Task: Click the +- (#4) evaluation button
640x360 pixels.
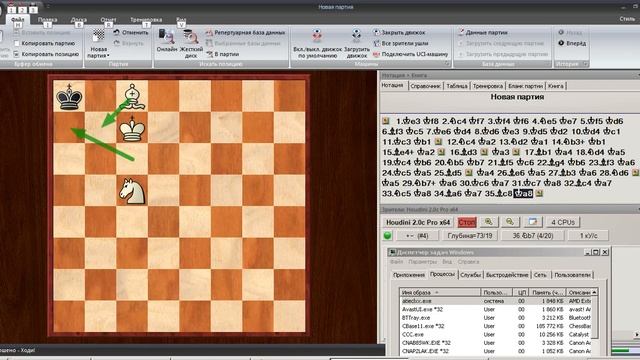Action: point(417,236)
